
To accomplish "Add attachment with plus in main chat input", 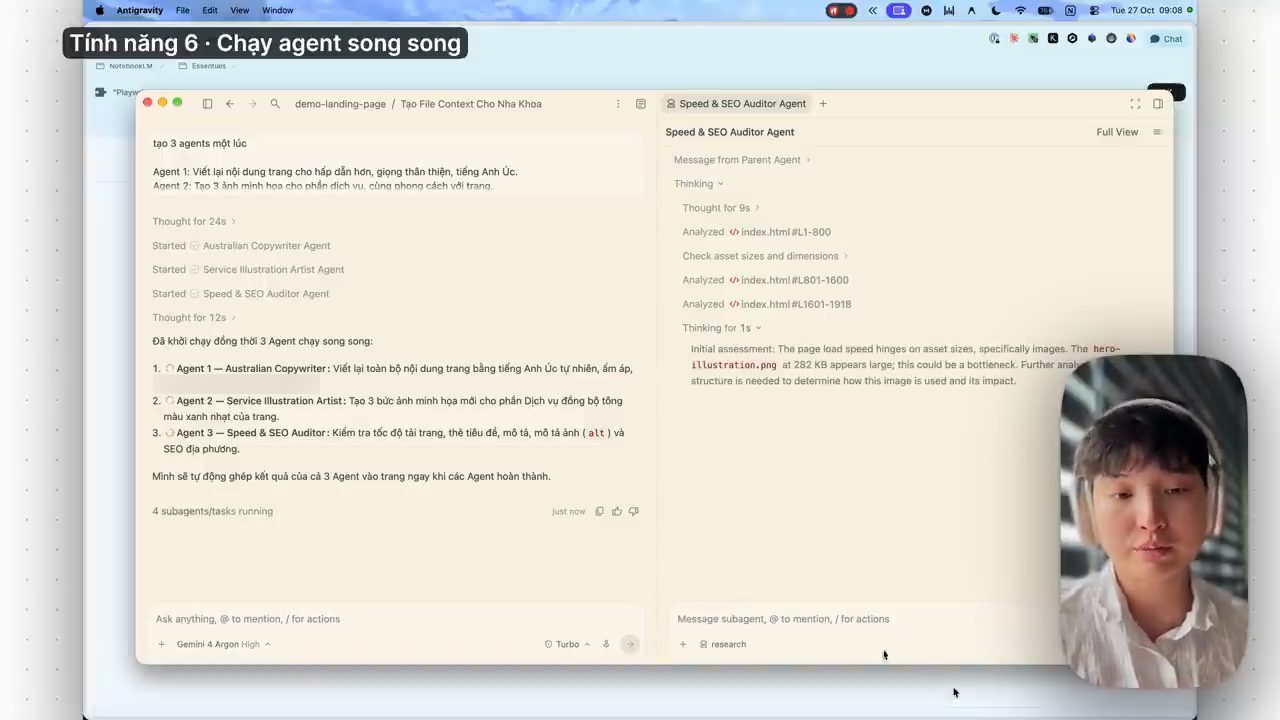I will click(x=162, y=644).
